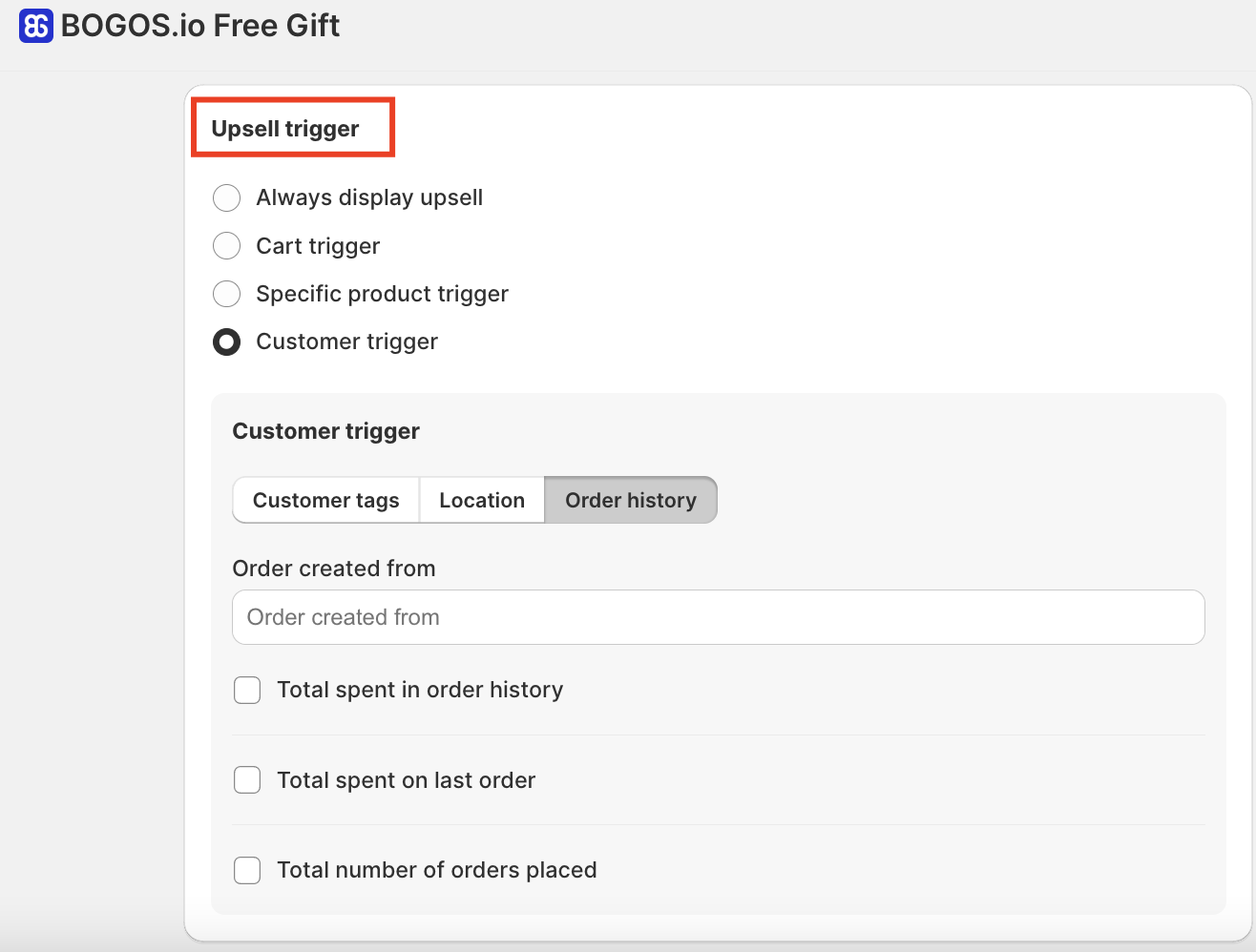Select the Always display upsell radio option
This screenshot has width=1256, height=952.
[226, 198]
